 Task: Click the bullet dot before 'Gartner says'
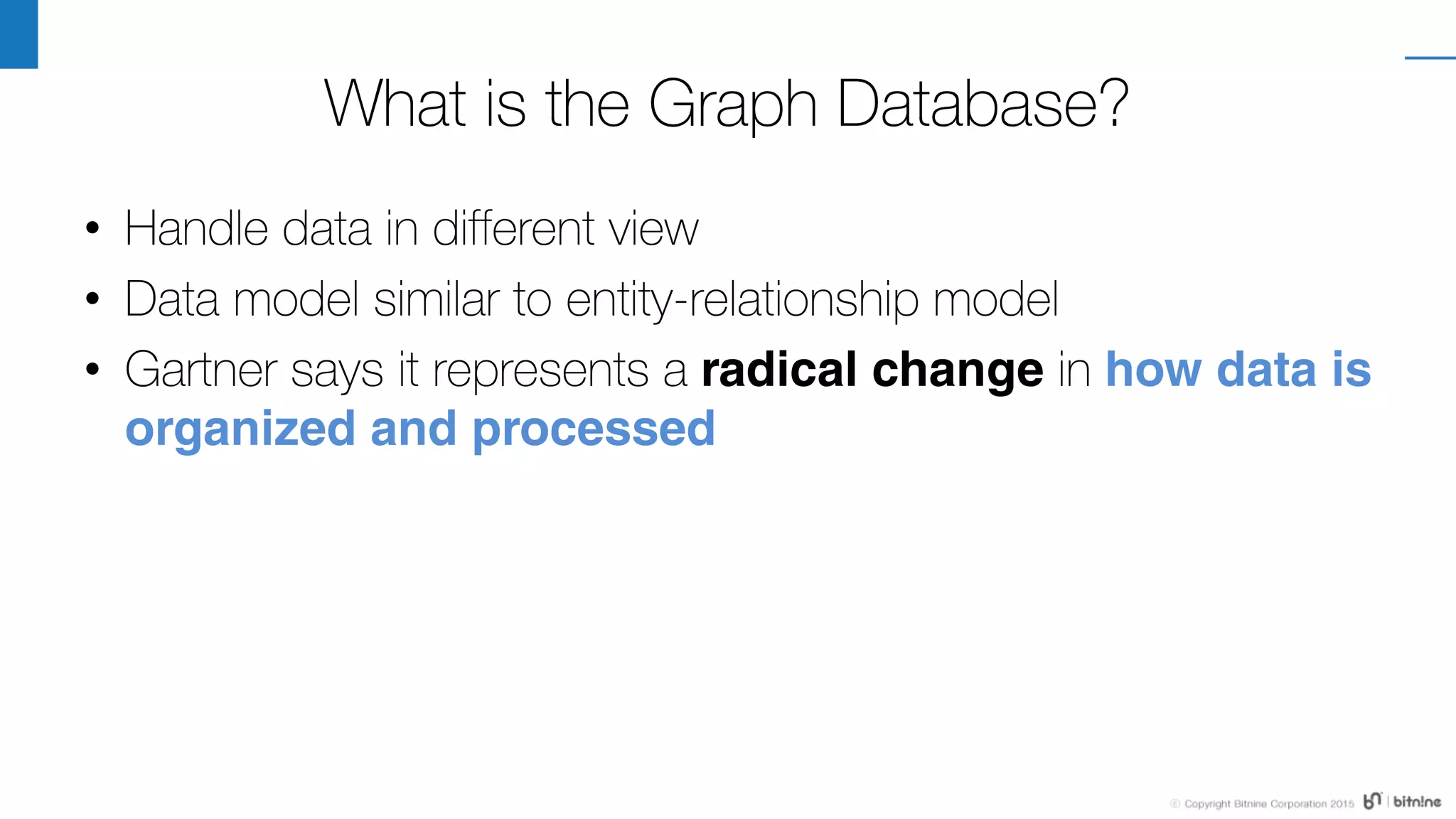(92, 370)
